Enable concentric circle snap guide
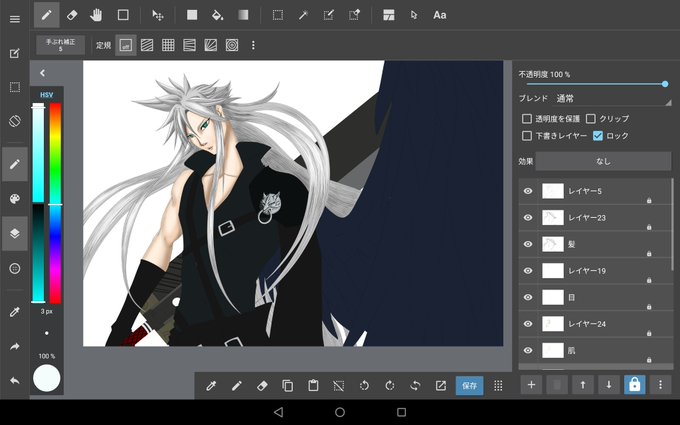 click(x=232, y=45)
